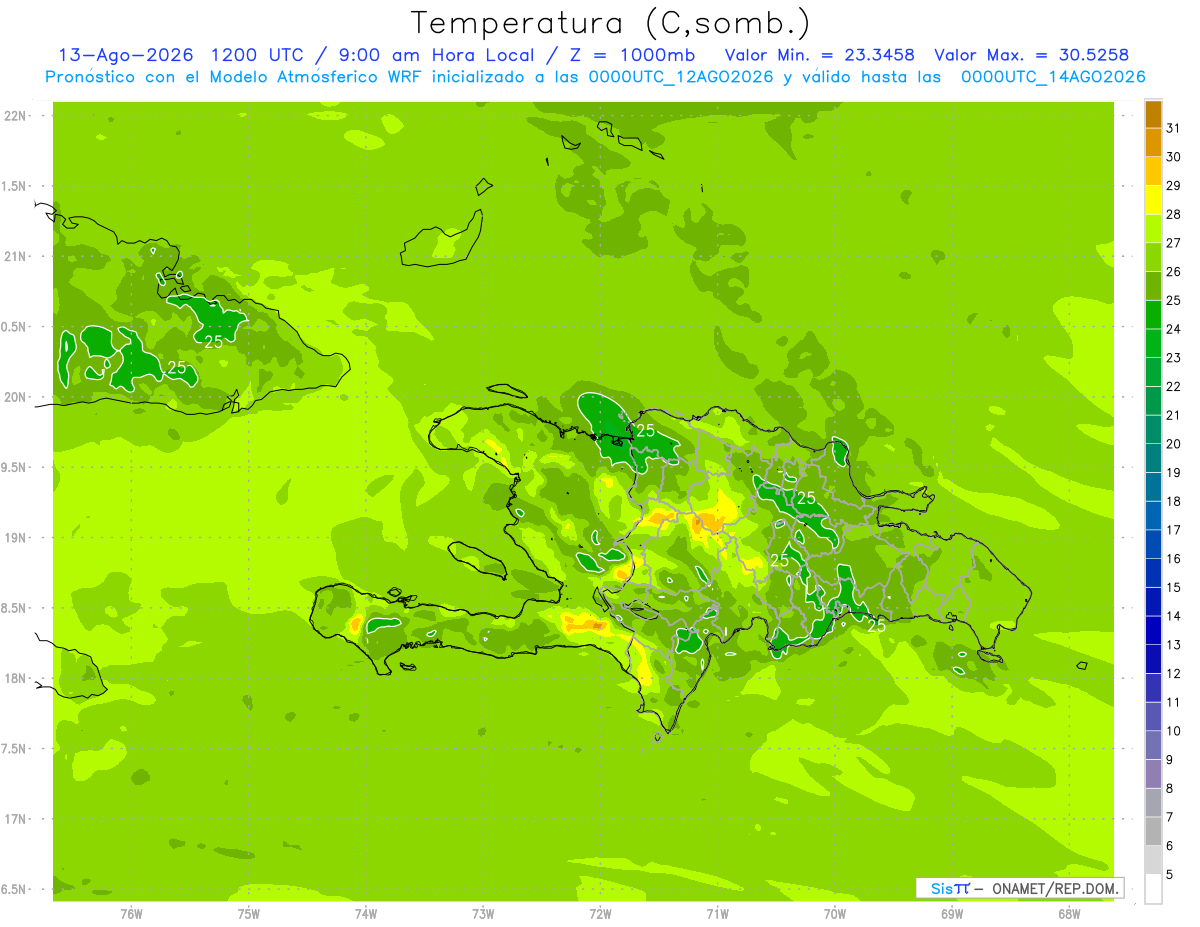
Task: Click the blue legend swatch between 16 and 17
Action: [x=1153, y=544]
